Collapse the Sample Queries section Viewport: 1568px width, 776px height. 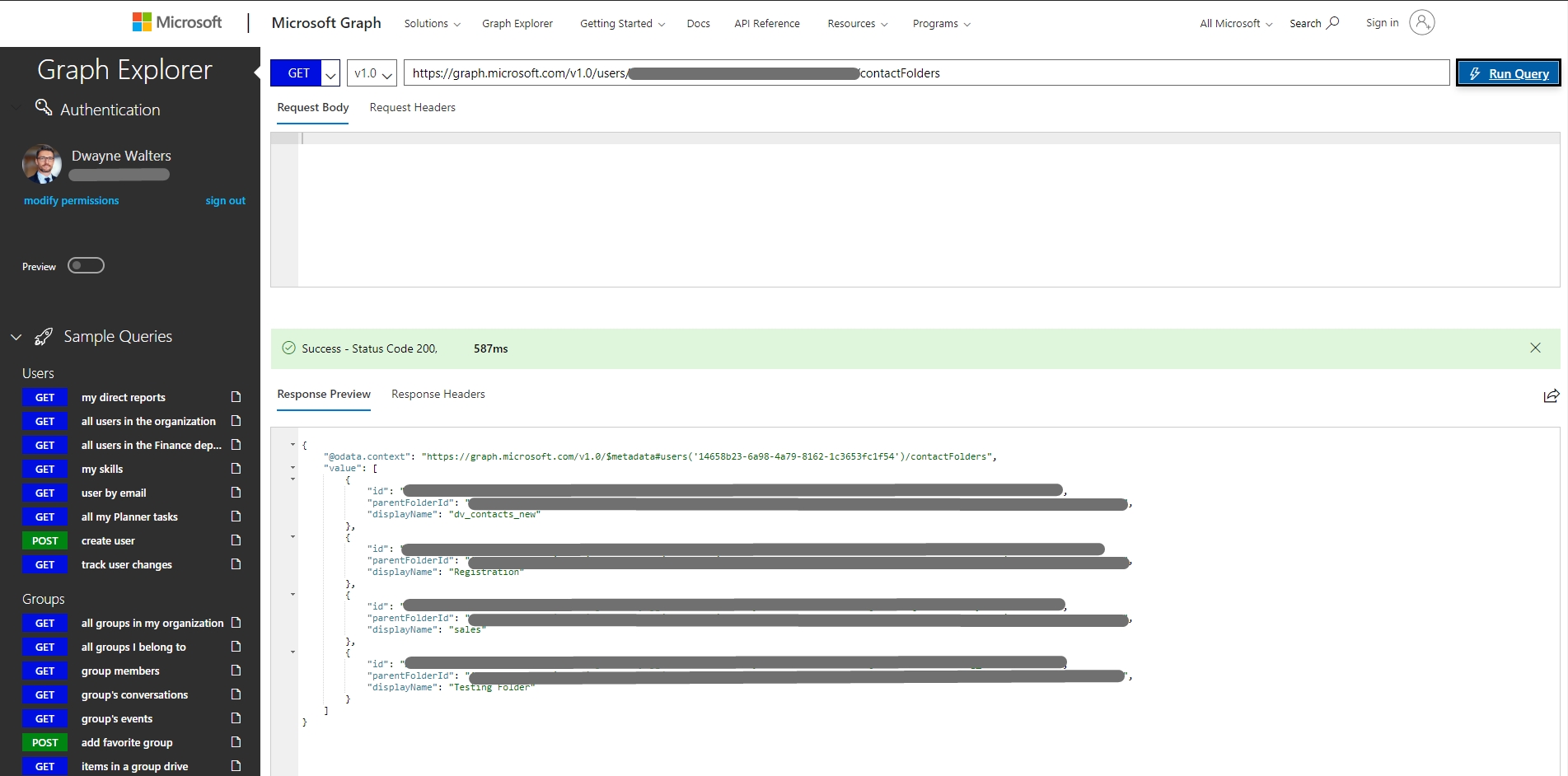[x=16, y=337]
